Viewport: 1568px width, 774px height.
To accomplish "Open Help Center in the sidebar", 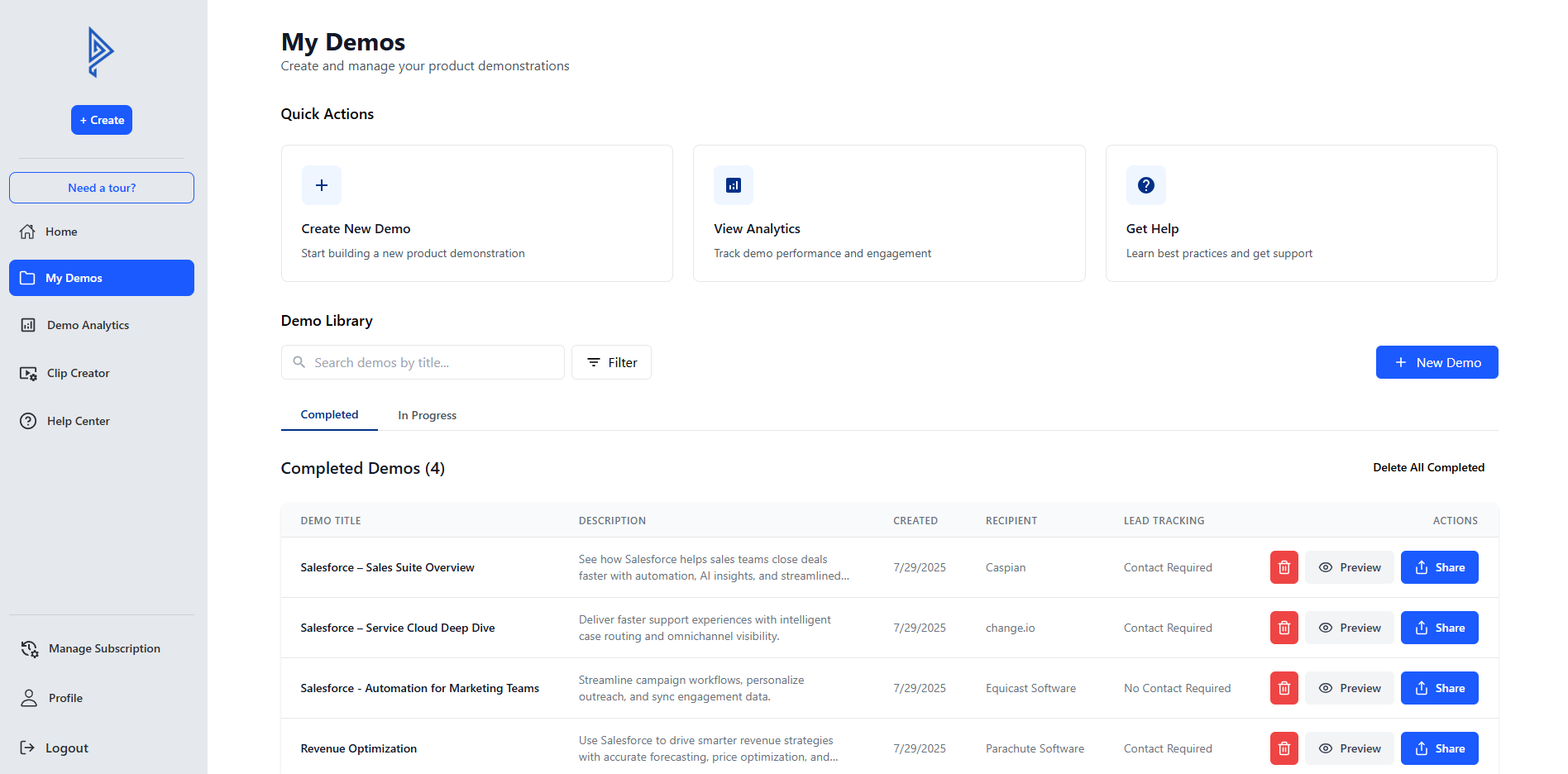I will point(102,421).
